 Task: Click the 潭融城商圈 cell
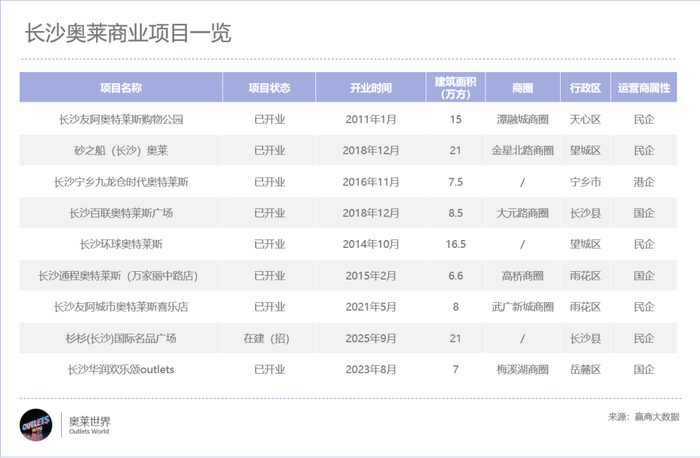click(x=522, y=119)
